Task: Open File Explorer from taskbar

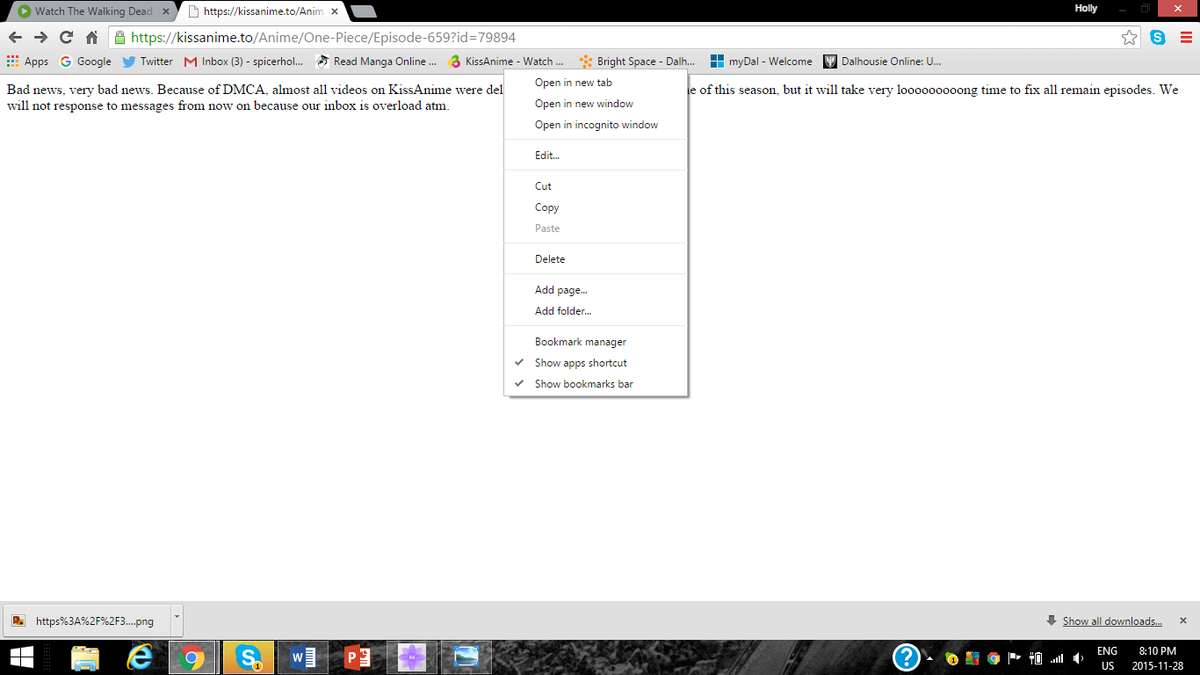Action: click(x=86, y=658)
